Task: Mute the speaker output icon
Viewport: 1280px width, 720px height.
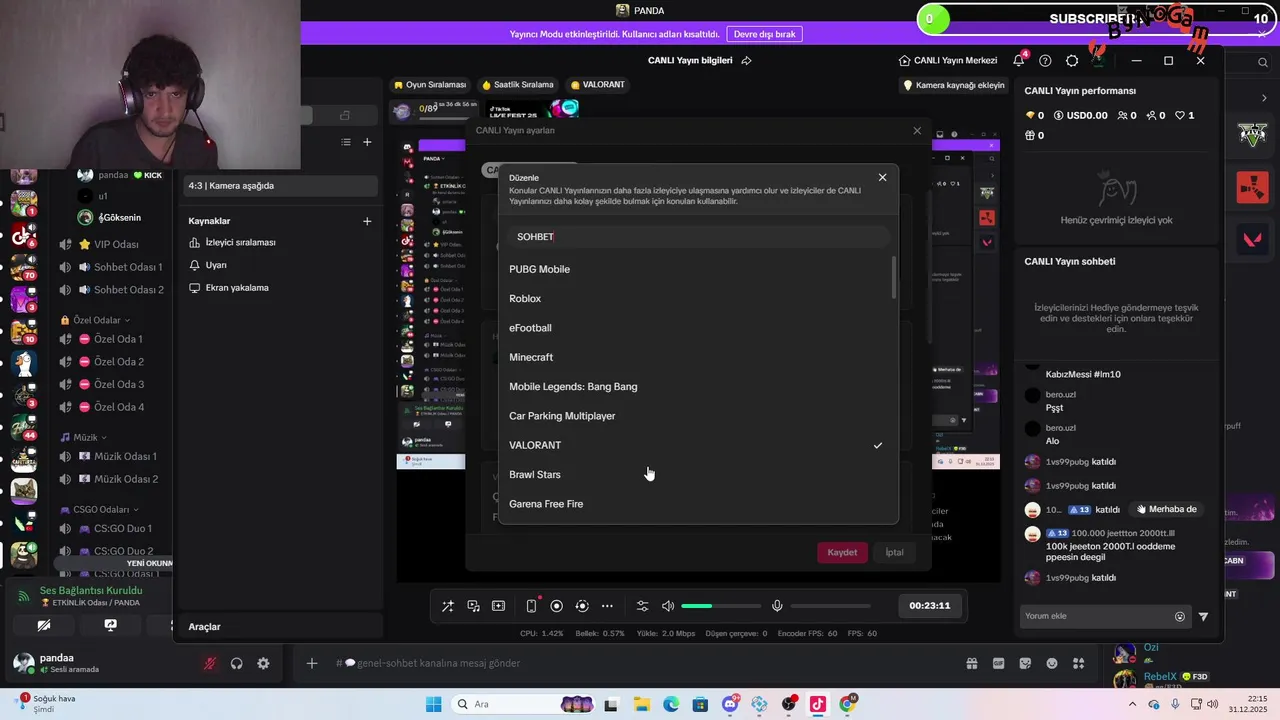Action: coord(668,606)
